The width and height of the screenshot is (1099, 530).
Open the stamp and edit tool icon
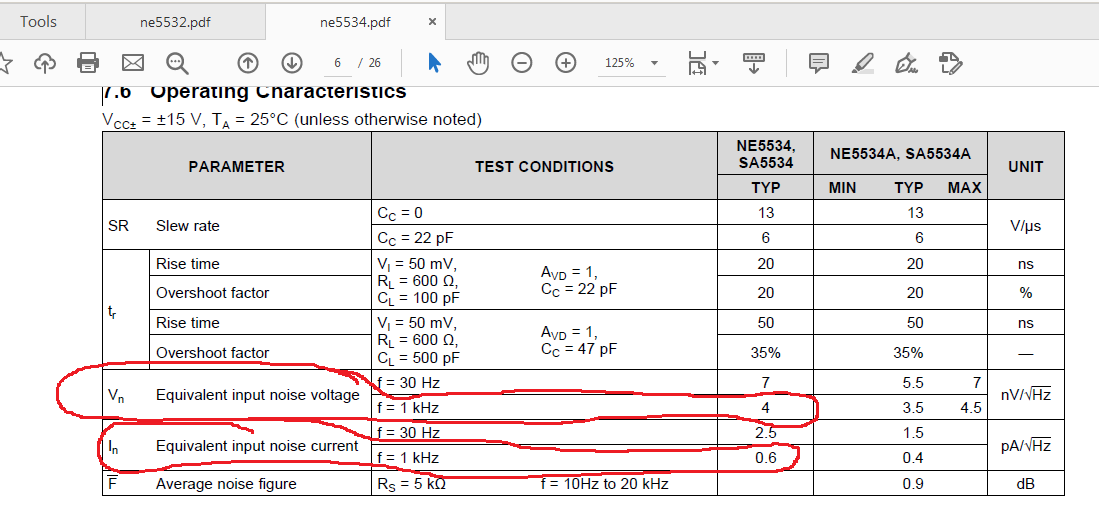tap(951, 63)
